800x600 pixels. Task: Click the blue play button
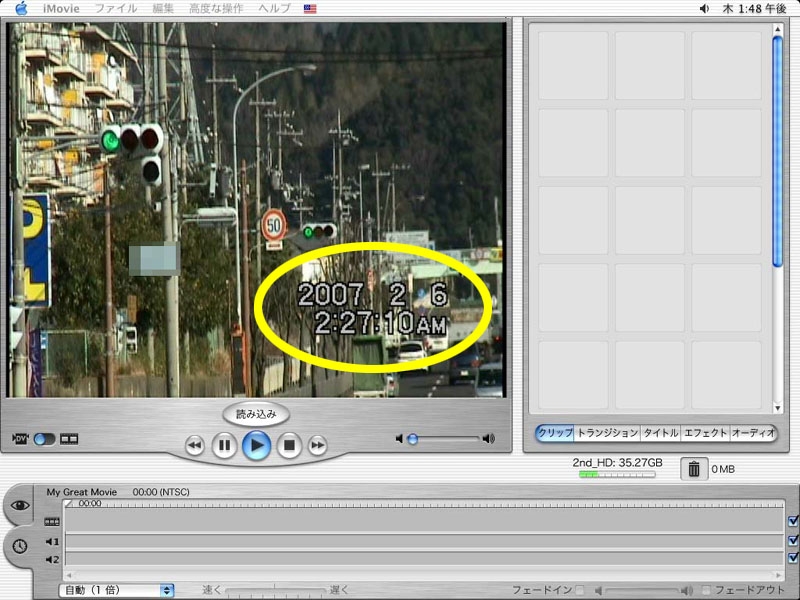(x=256, y=445)
